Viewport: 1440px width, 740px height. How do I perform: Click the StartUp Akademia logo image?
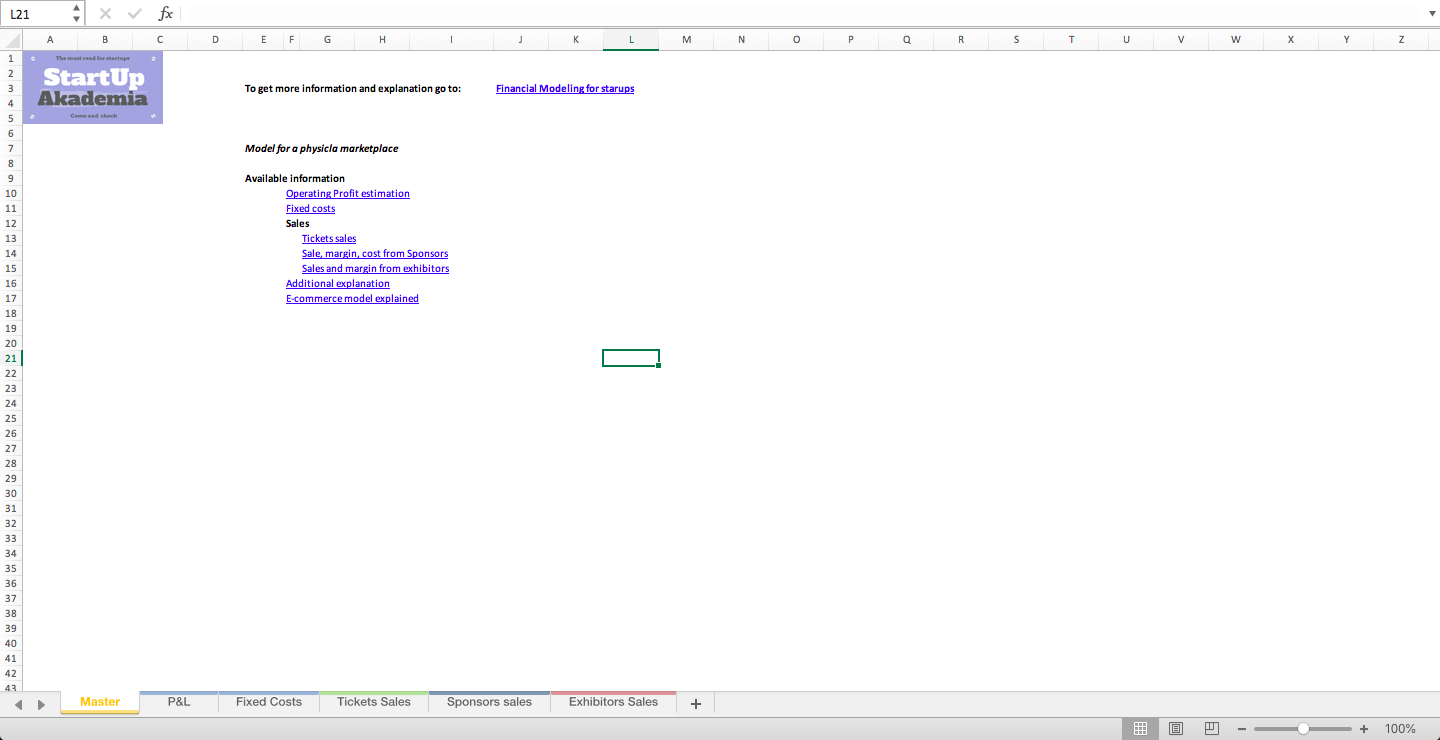(x=93, y=87)
